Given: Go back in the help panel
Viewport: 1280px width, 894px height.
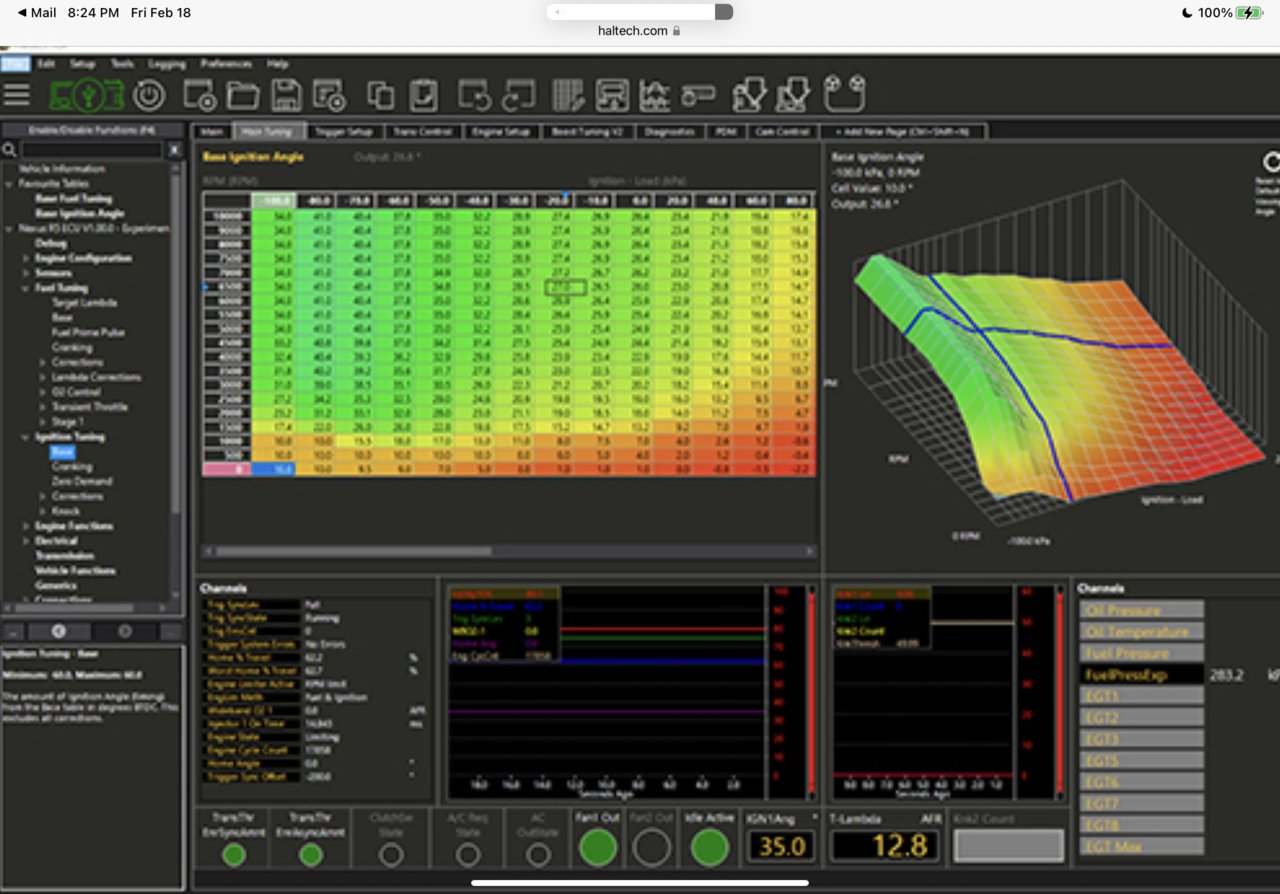Looking at the screenshot, I should (x=58, y=631).
